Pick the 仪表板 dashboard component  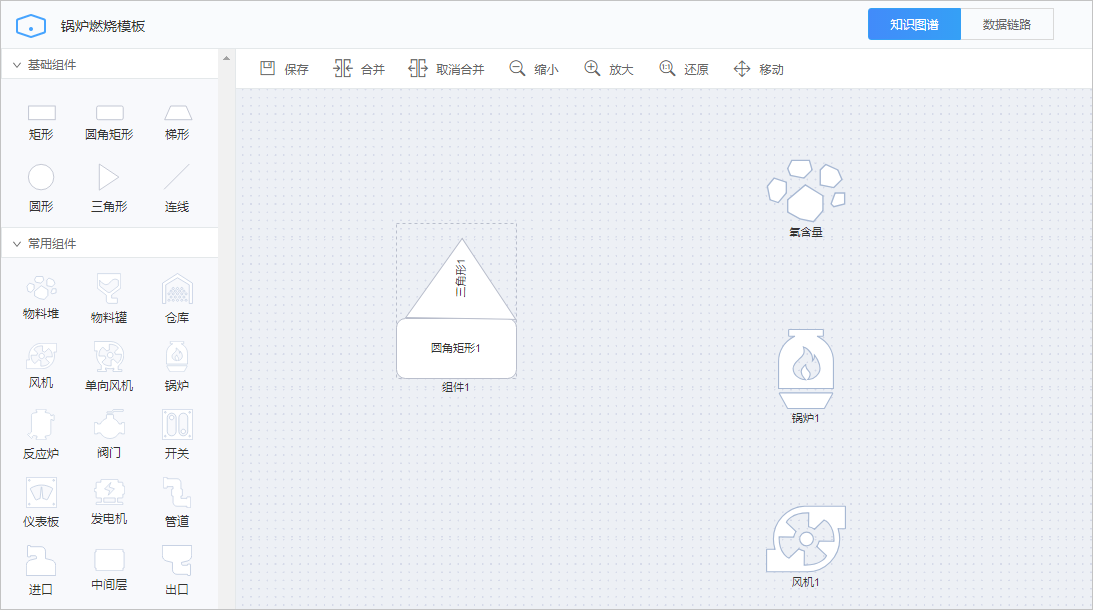(x=41, y=503)
